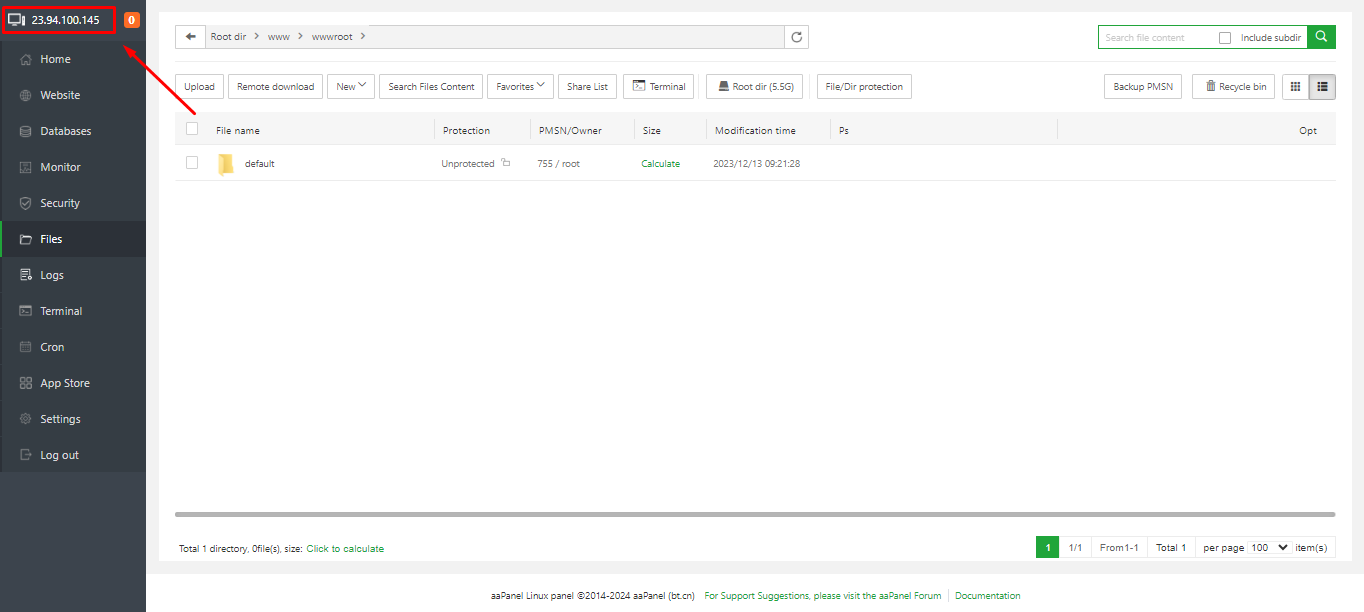Screen dimensions: 1364x612
Task: Click the Terminal sidebar icon
Action: click(26, 311)
